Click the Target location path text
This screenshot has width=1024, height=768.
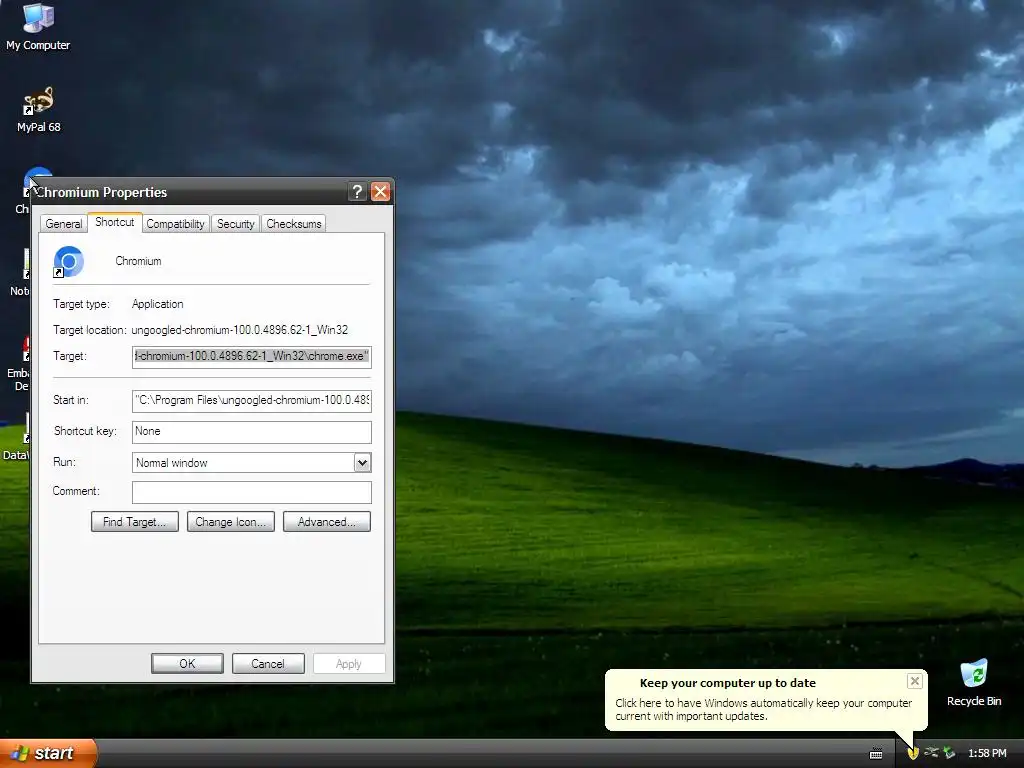point(240,330)
